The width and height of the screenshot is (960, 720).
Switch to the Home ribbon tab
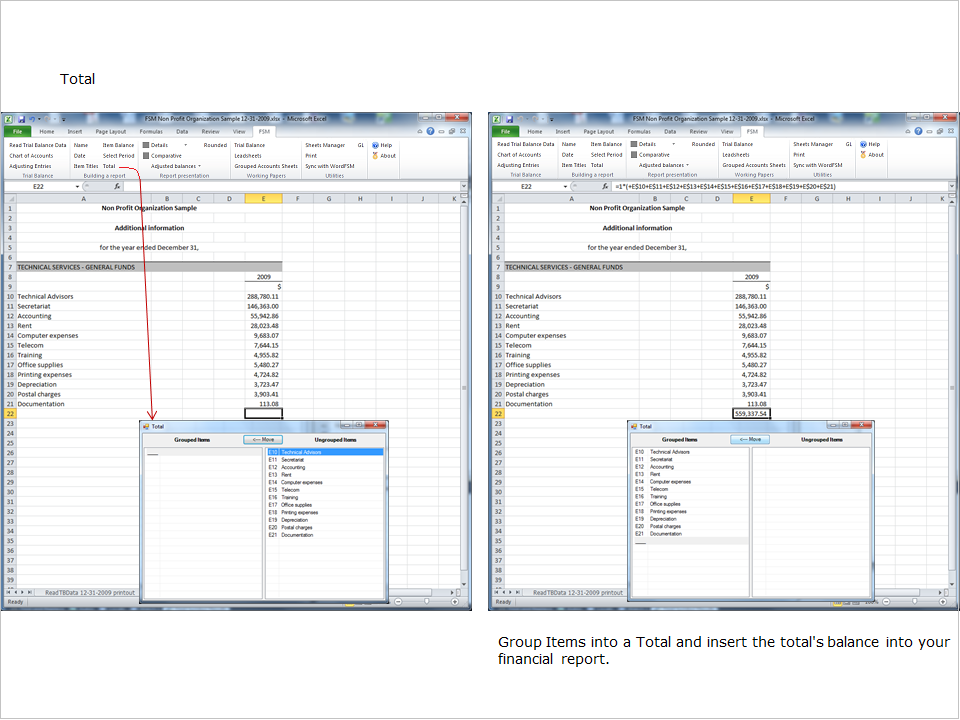click(47, 131)
